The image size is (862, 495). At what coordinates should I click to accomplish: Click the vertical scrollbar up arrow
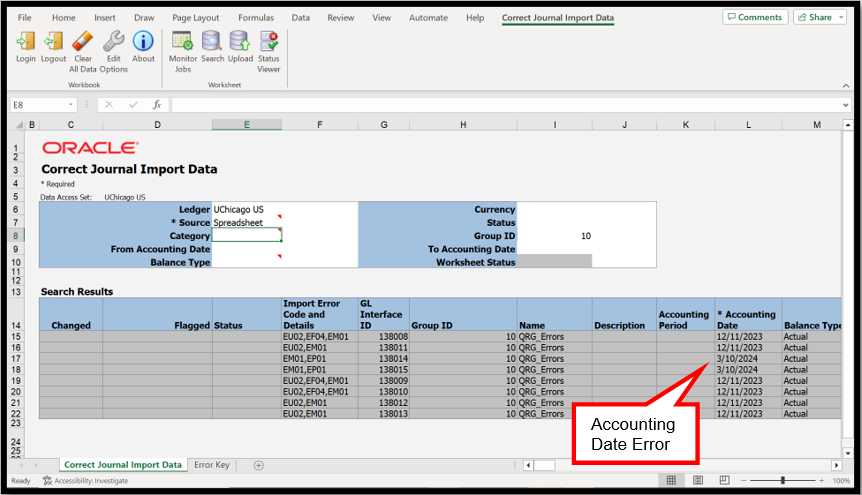pyautogui.click(x=848, y=125)
